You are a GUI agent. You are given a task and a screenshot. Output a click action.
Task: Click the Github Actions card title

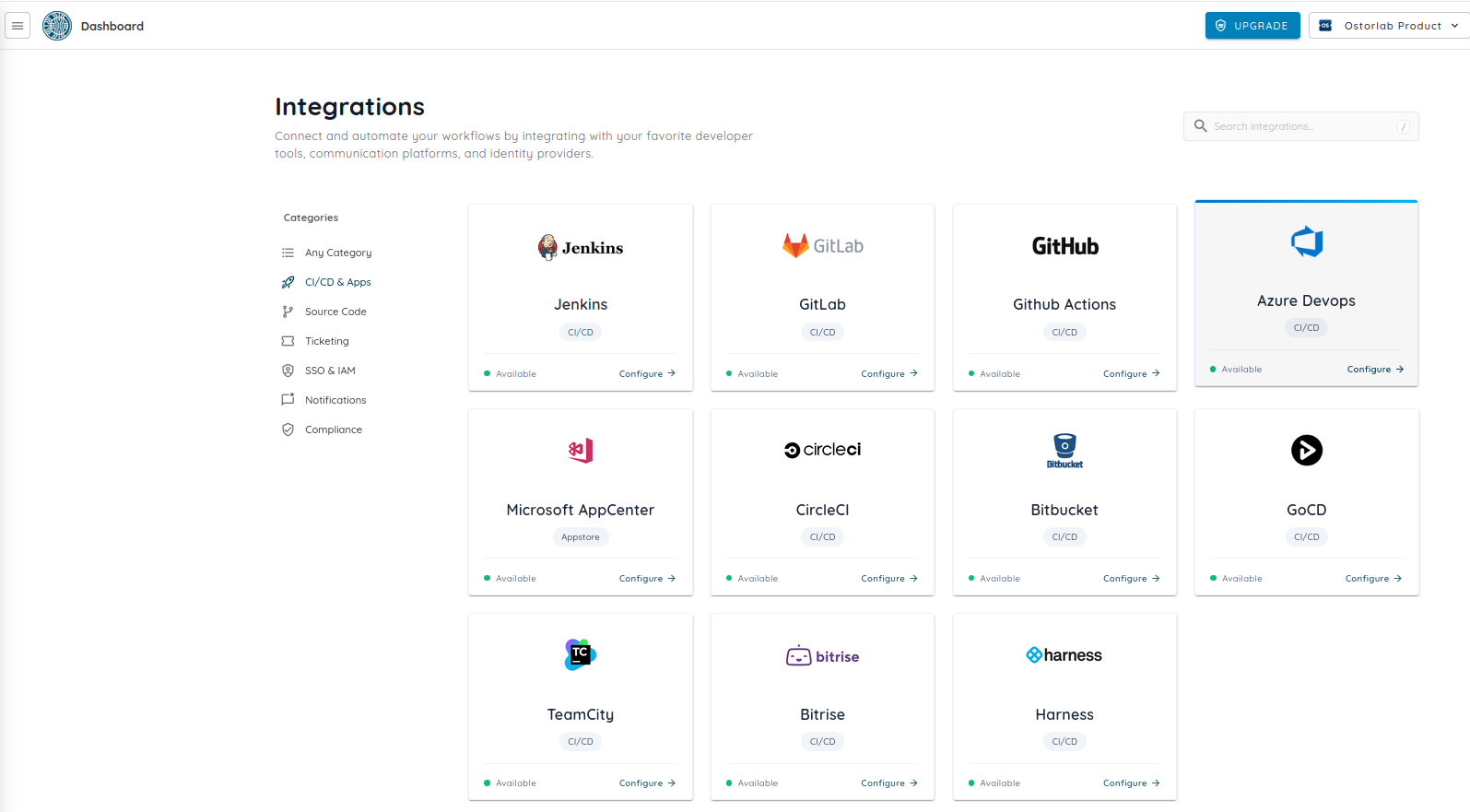point(1064,304)
